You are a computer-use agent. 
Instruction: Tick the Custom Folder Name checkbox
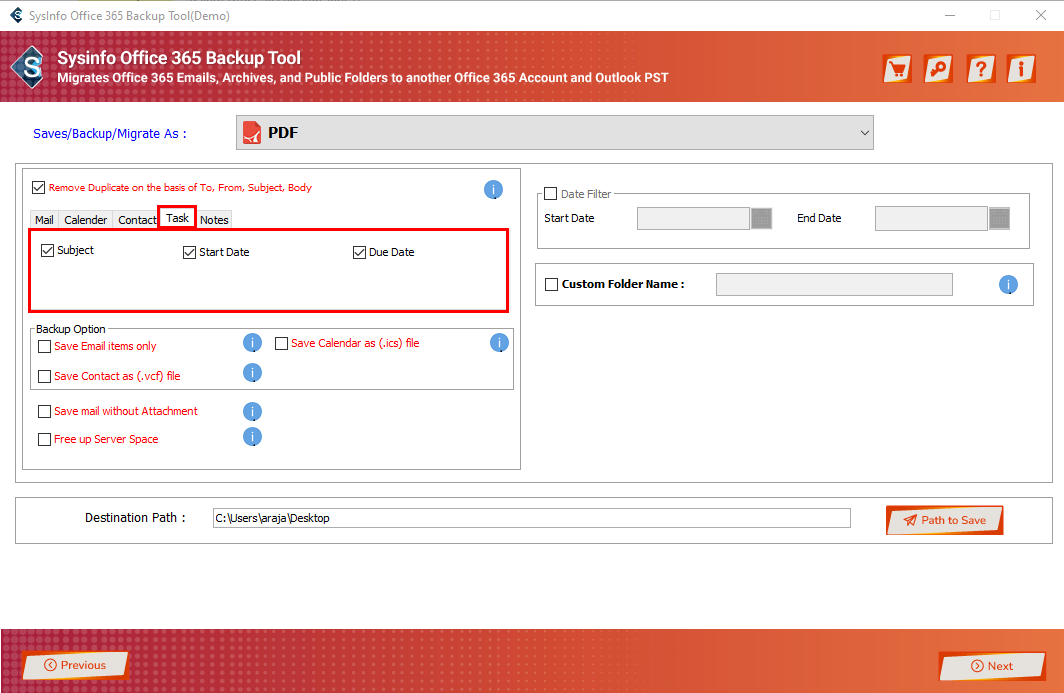coord(552,284)
